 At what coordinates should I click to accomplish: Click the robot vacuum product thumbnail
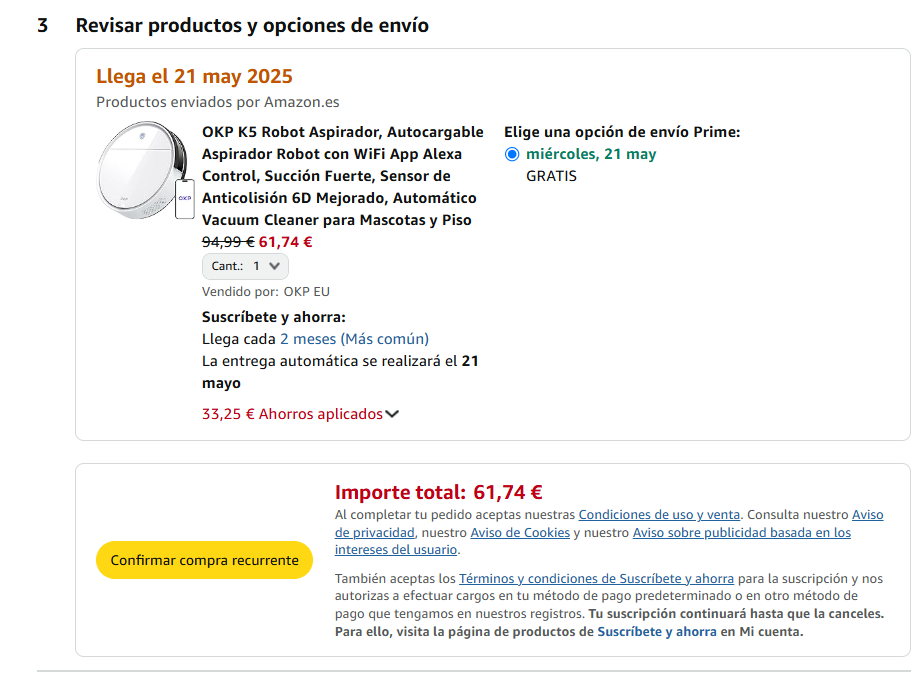tap(145, 170)
